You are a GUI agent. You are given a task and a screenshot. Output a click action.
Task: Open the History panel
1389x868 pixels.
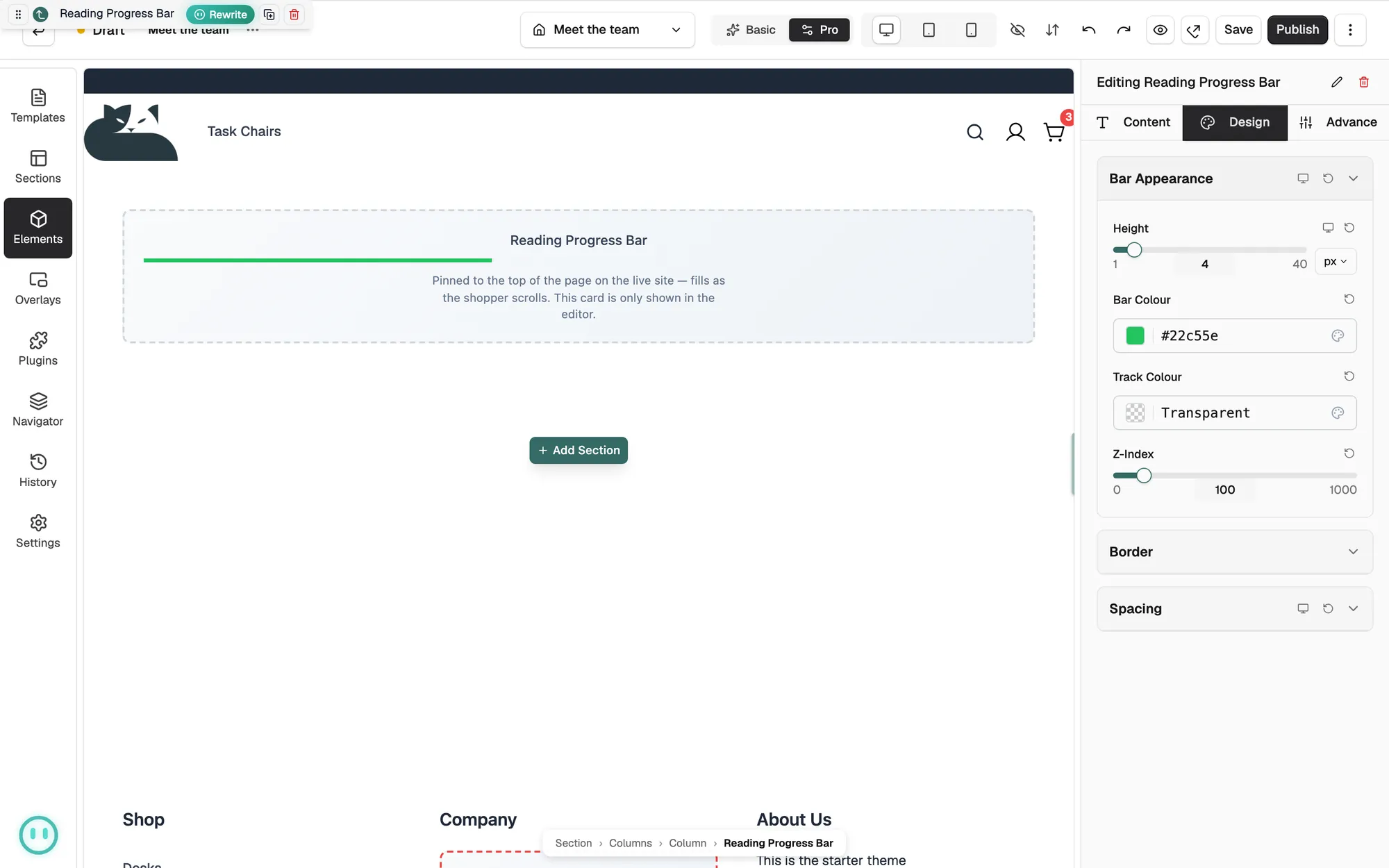pos(38,471)
